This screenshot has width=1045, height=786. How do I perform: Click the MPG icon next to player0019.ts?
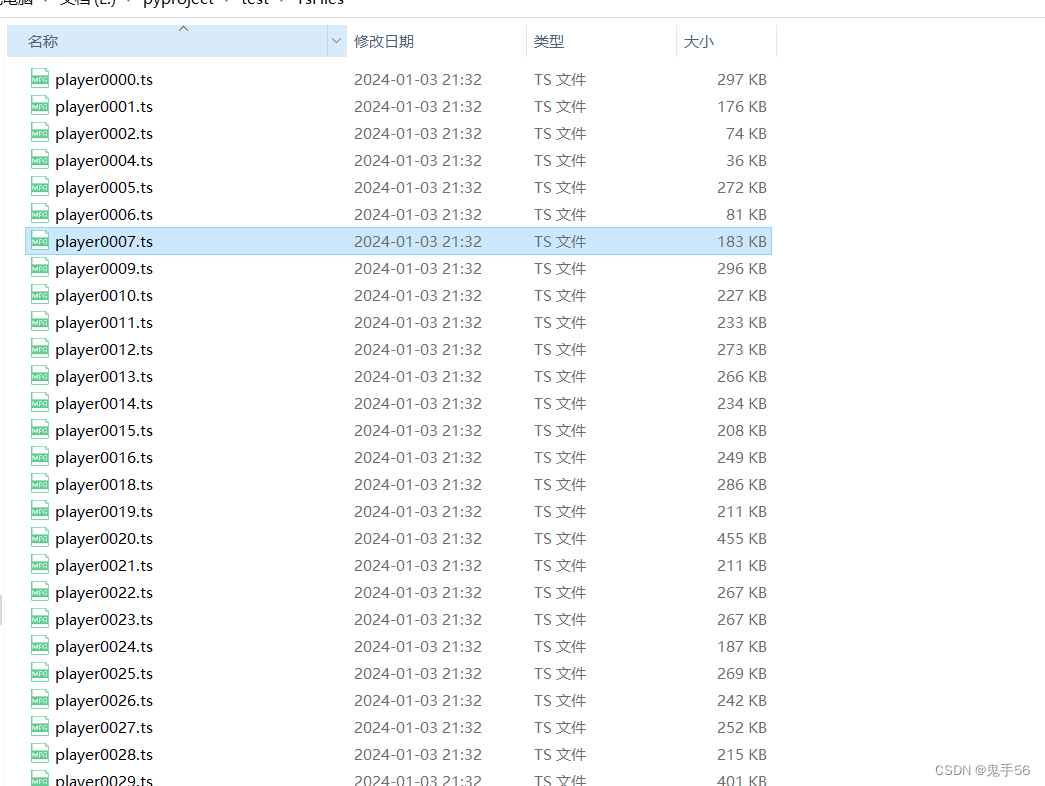[40, 511]
